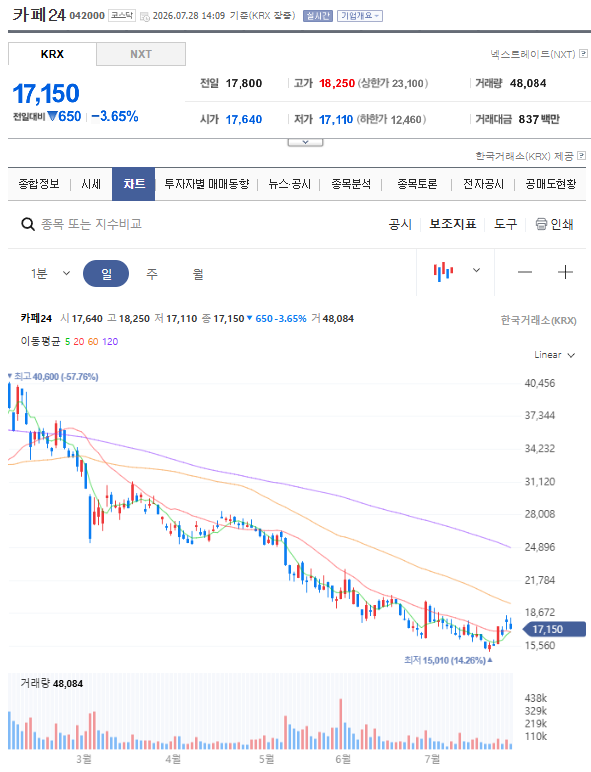Toggle the 60-day moving average
Screen dimensions: 591x772
tap(93, 342)
